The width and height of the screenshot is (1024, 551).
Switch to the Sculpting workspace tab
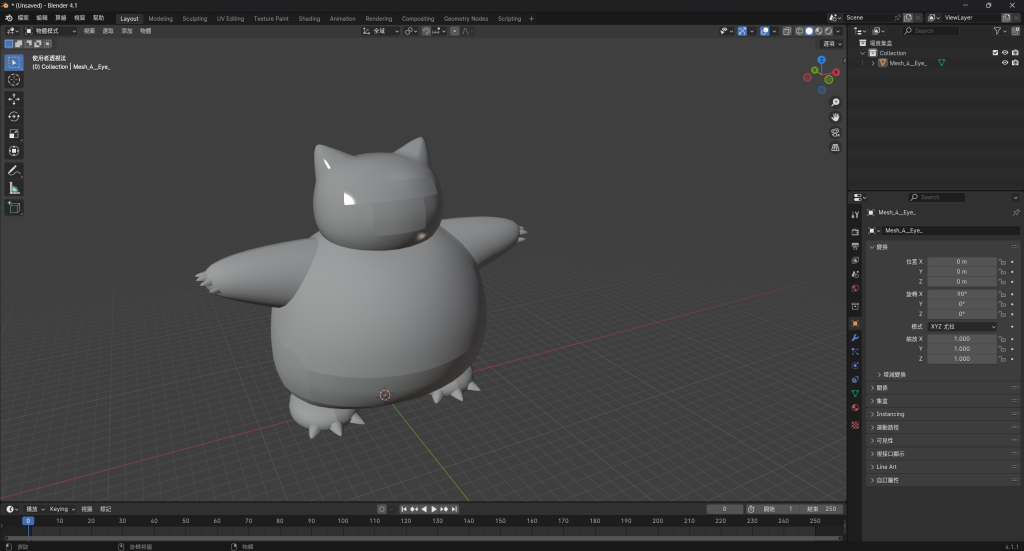click(x=195, y=18)
